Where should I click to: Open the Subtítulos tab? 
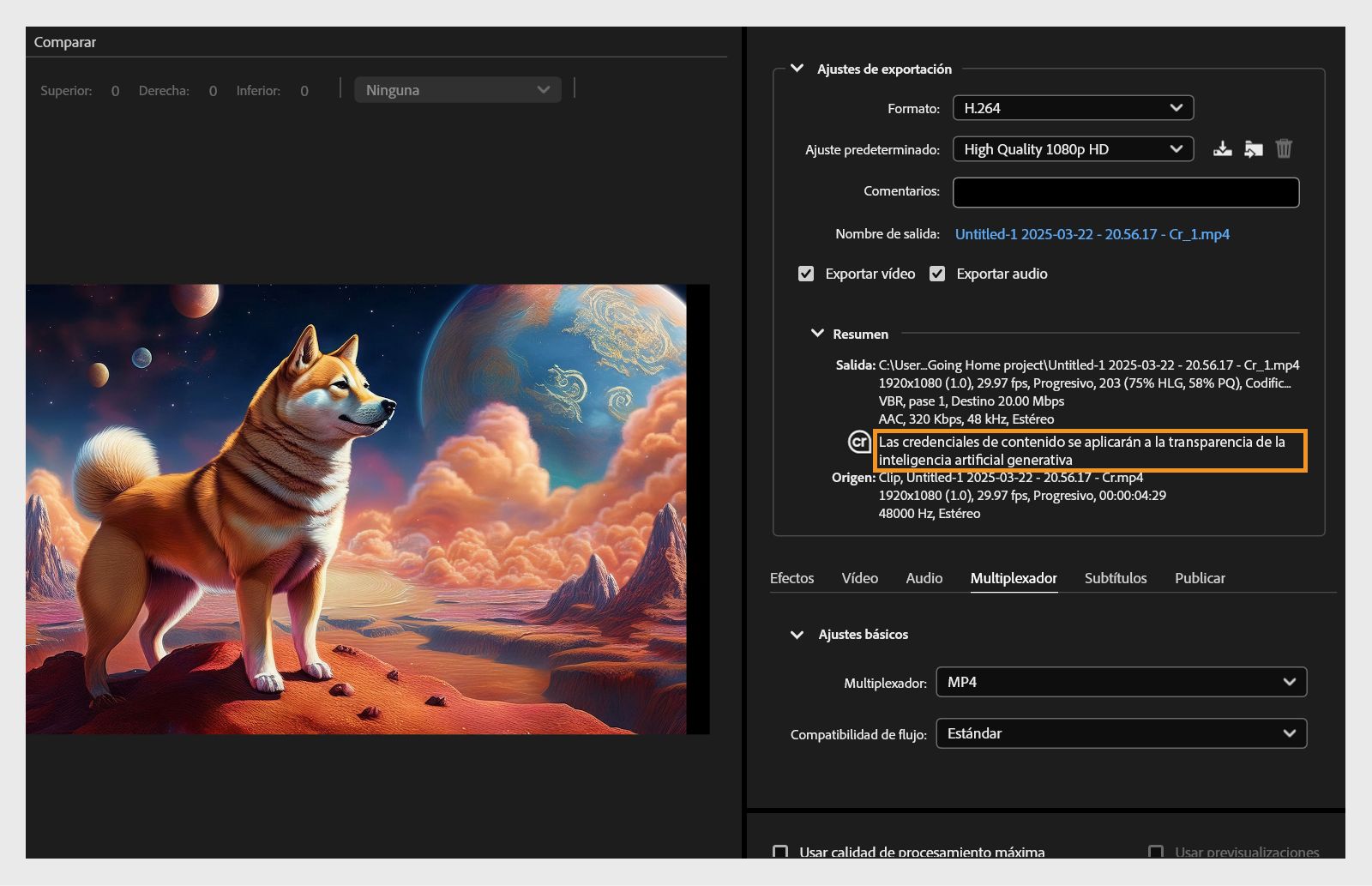tap(1116, 578)
